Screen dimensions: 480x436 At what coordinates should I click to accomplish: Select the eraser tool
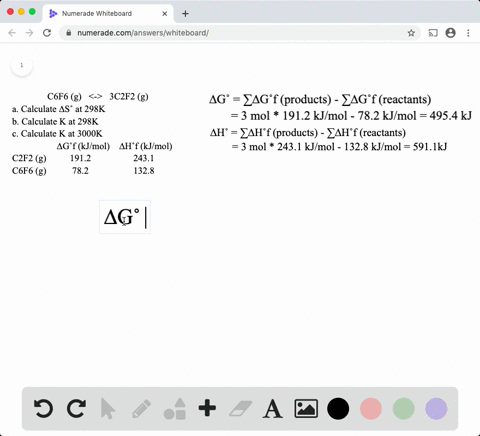(x=241, y=408)
